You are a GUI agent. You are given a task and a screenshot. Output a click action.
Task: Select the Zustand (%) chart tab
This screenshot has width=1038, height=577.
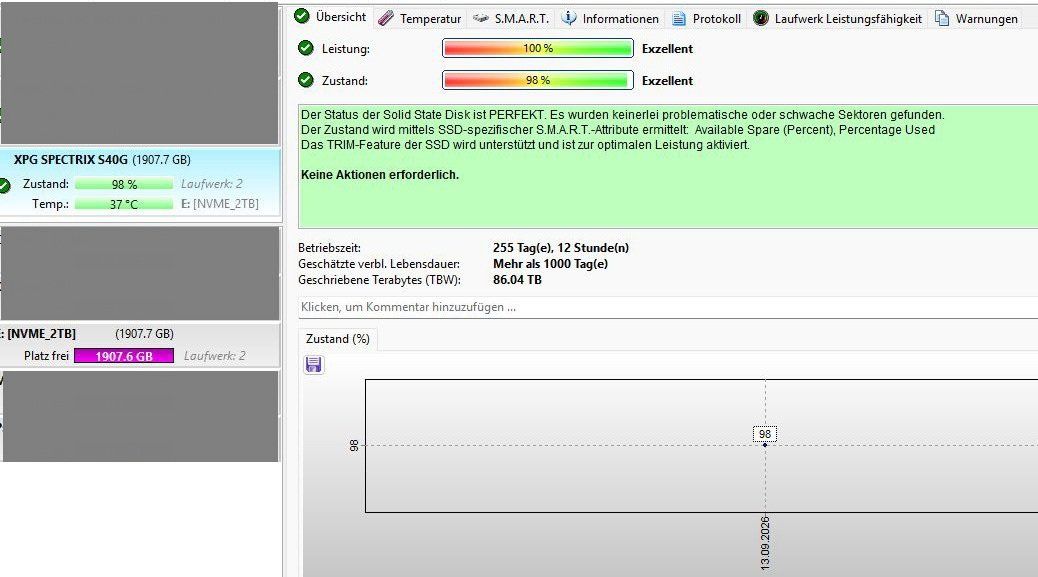coord(338,339)
